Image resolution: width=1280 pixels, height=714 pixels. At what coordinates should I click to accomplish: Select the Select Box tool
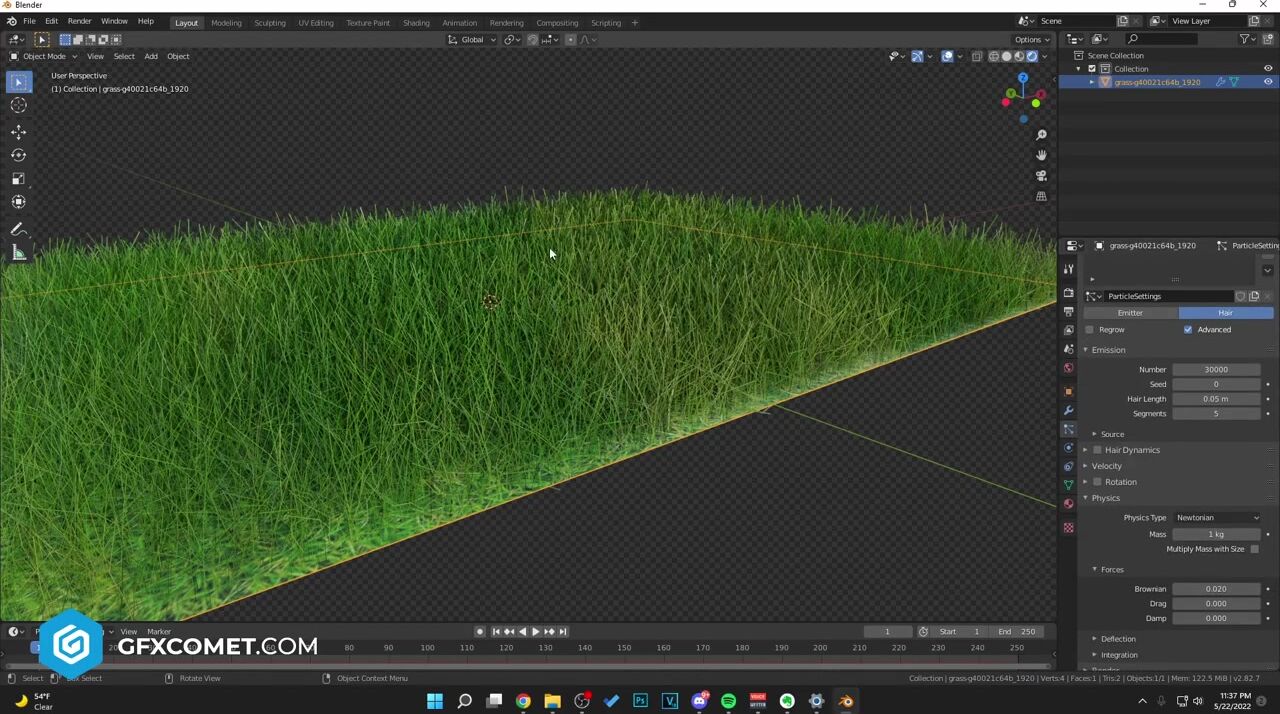(x=19, y=83)
